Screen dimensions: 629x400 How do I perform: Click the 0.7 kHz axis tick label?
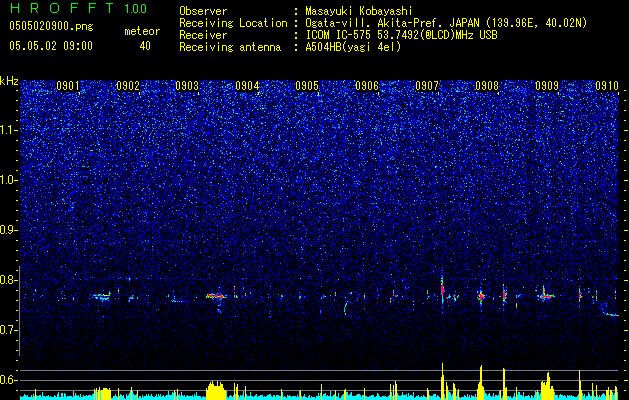click(x=9, y=330)
